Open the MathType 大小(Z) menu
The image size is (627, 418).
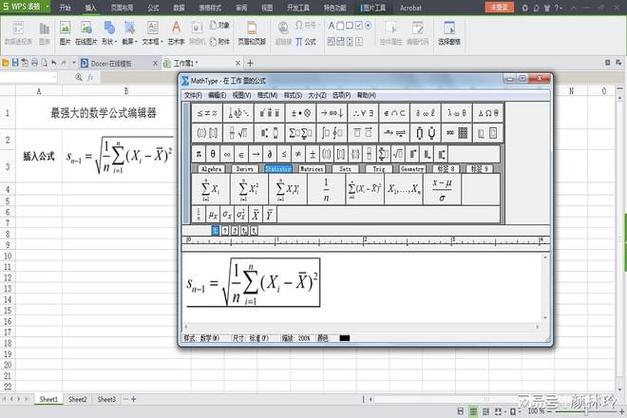click(x=317, y=95)
